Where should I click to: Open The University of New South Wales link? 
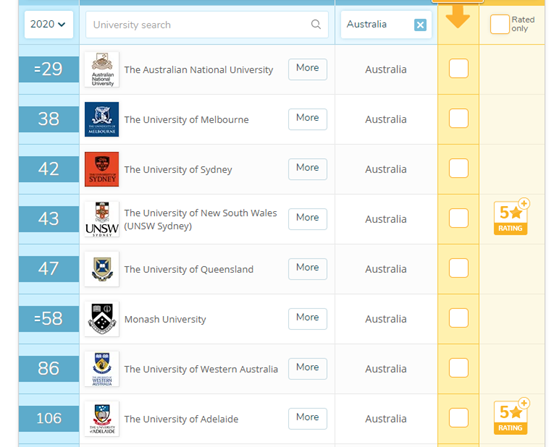coord(200,219)
